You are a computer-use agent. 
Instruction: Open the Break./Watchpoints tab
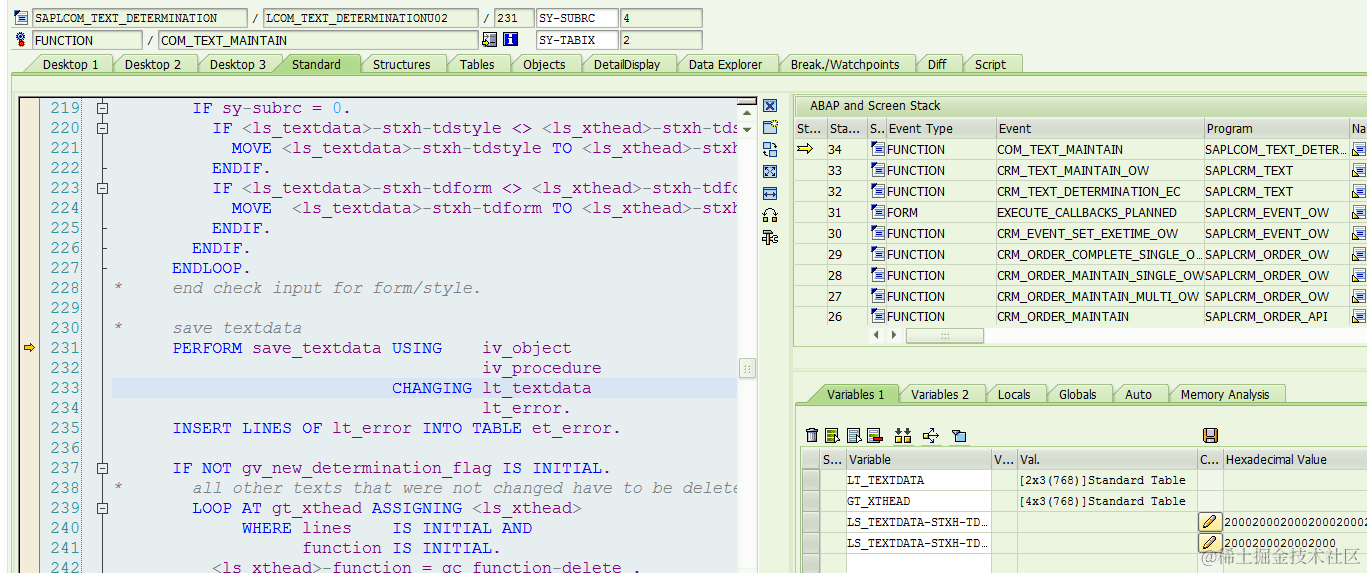(845, 64)
